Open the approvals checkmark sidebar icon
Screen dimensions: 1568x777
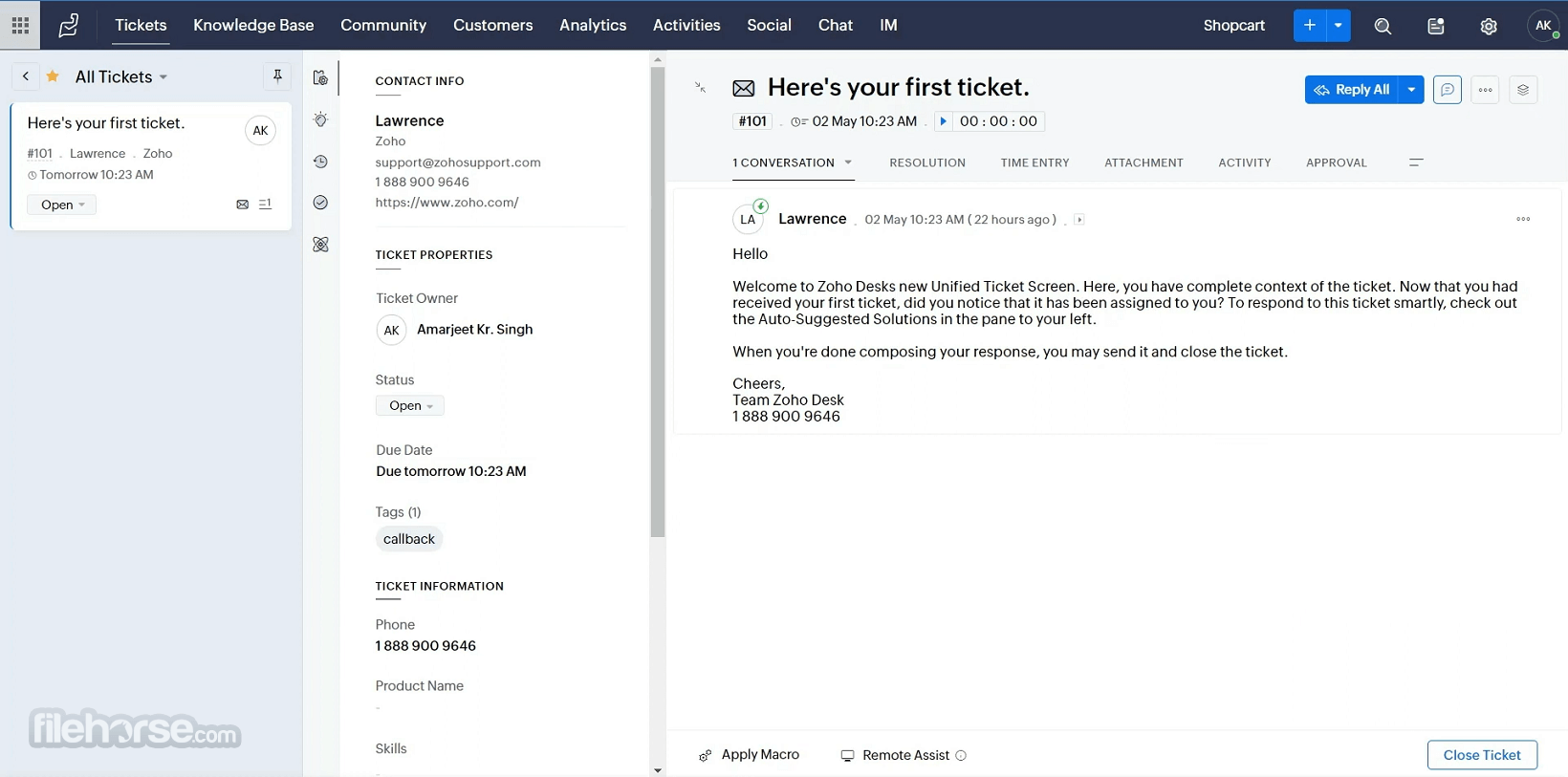tap(320, 203)
